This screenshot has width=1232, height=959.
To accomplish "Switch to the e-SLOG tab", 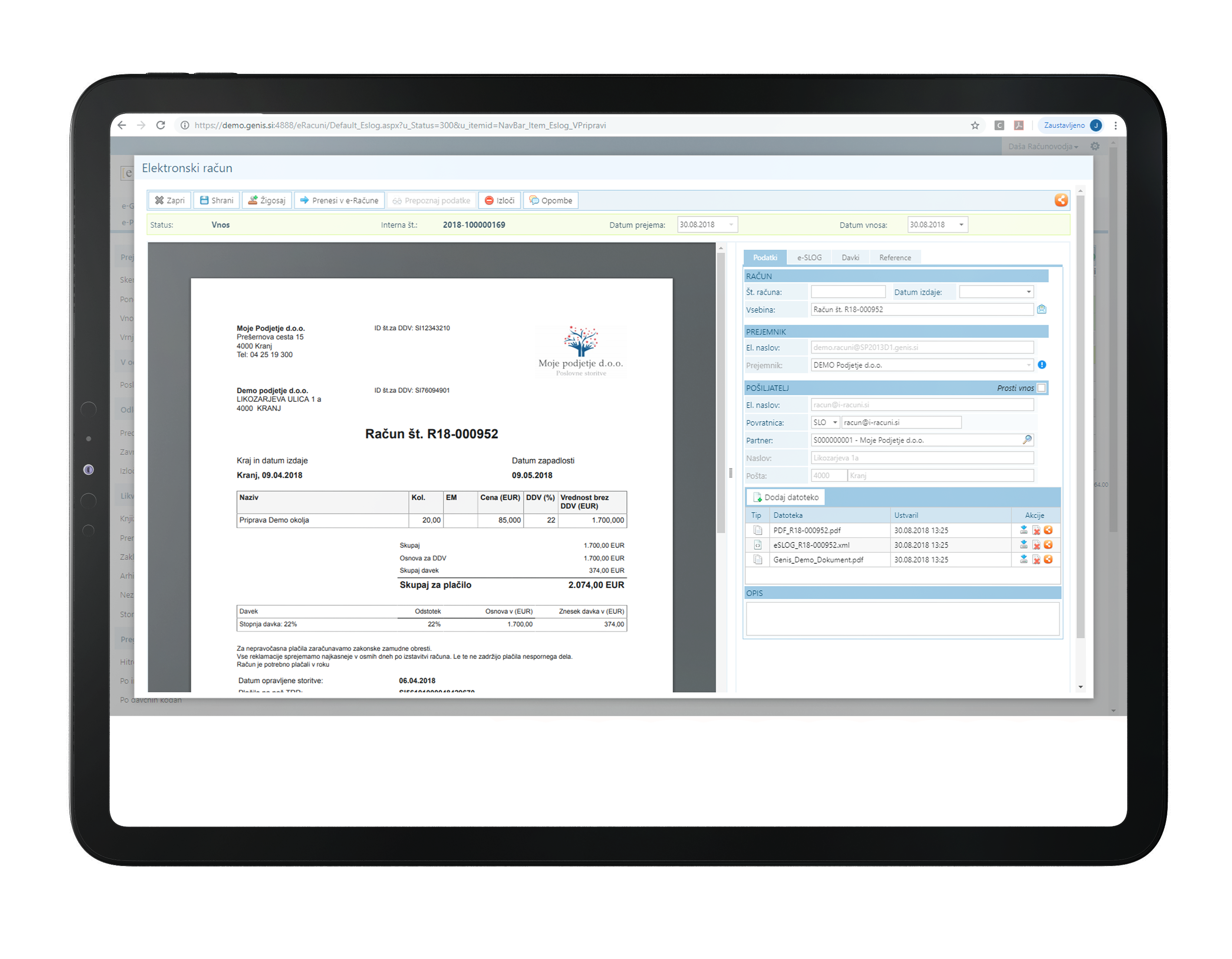I will coord(809,258).
